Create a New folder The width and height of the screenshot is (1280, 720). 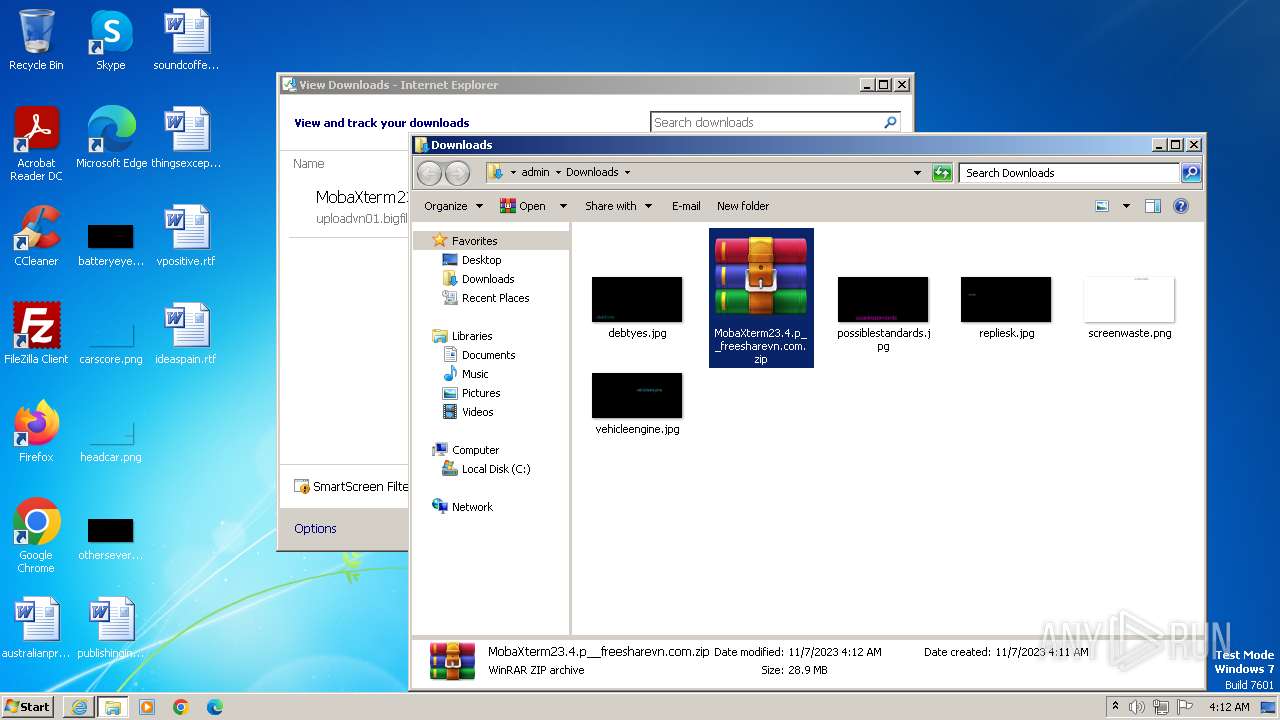pos(743,206)
